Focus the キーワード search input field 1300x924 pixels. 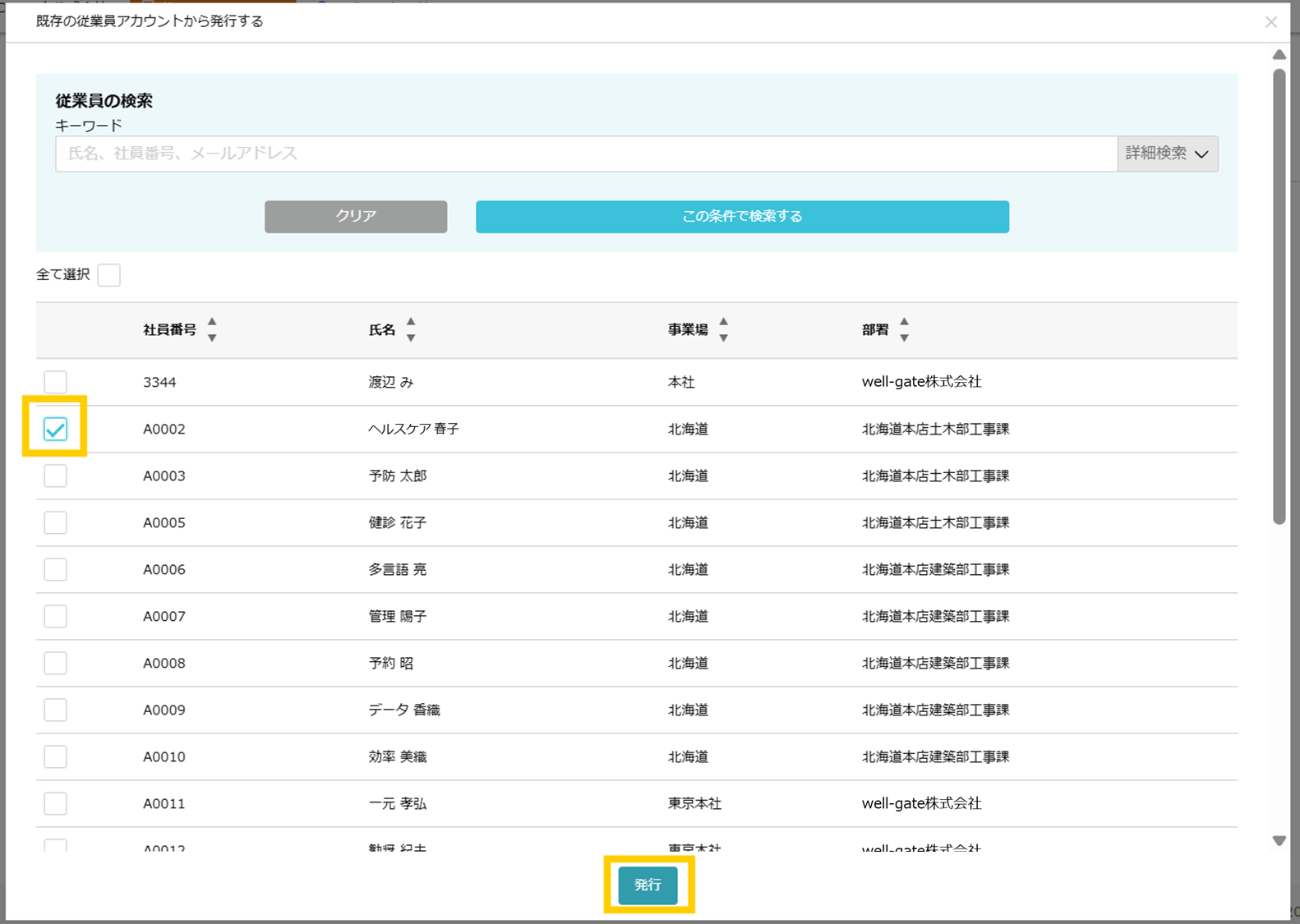pyautogui.click(x=587, y=154)
